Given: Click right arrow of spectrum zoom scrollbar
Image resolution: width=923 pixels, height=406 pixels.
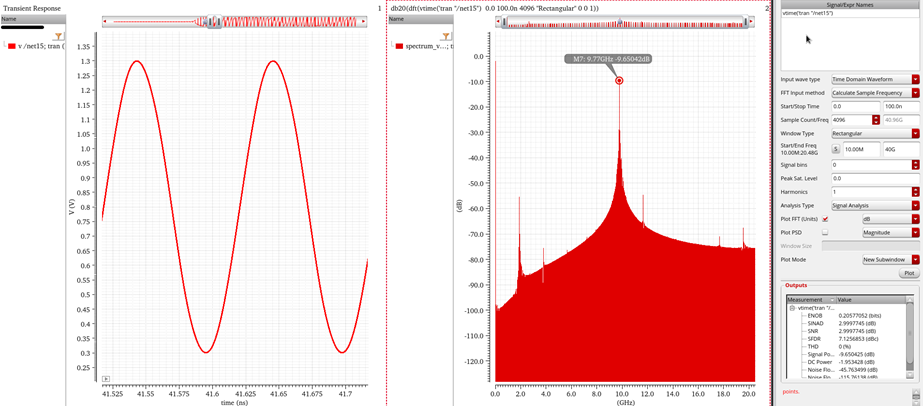Looking at the screenshot, I should click(750, 21).
